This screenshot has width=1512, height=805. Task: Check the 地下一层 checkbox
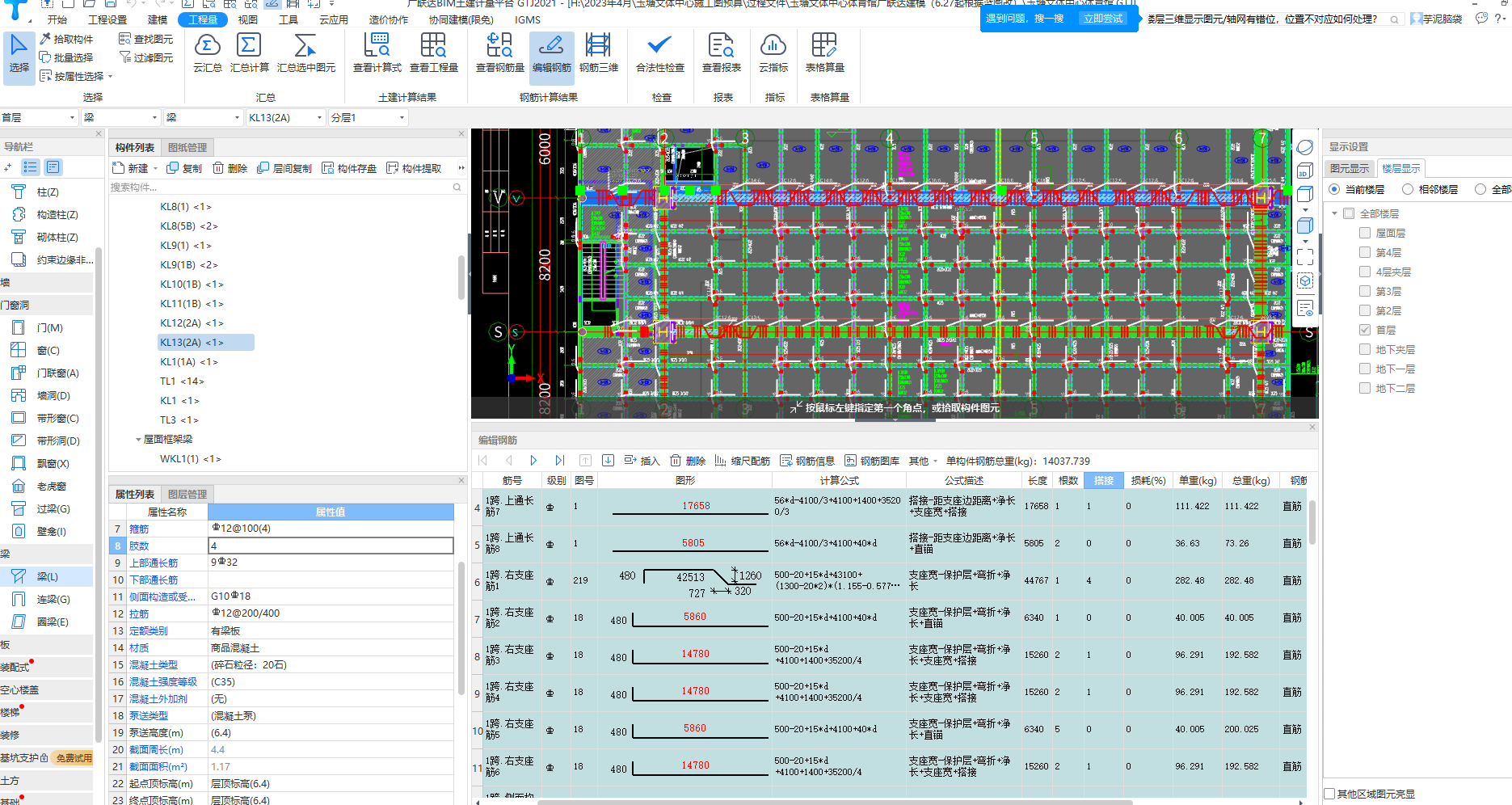pyautogui.click(x=1365, y=369)
